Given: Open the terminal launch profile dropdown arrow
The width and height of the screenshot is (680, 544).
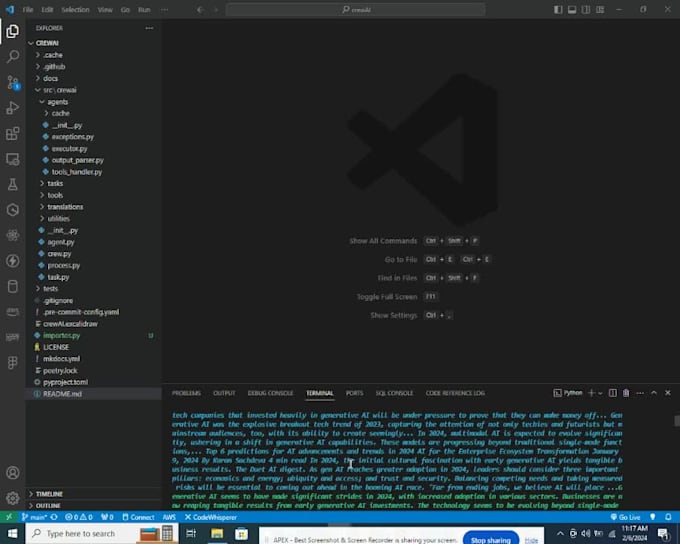Looking at the screenshot, I should (x=601, y=393).
